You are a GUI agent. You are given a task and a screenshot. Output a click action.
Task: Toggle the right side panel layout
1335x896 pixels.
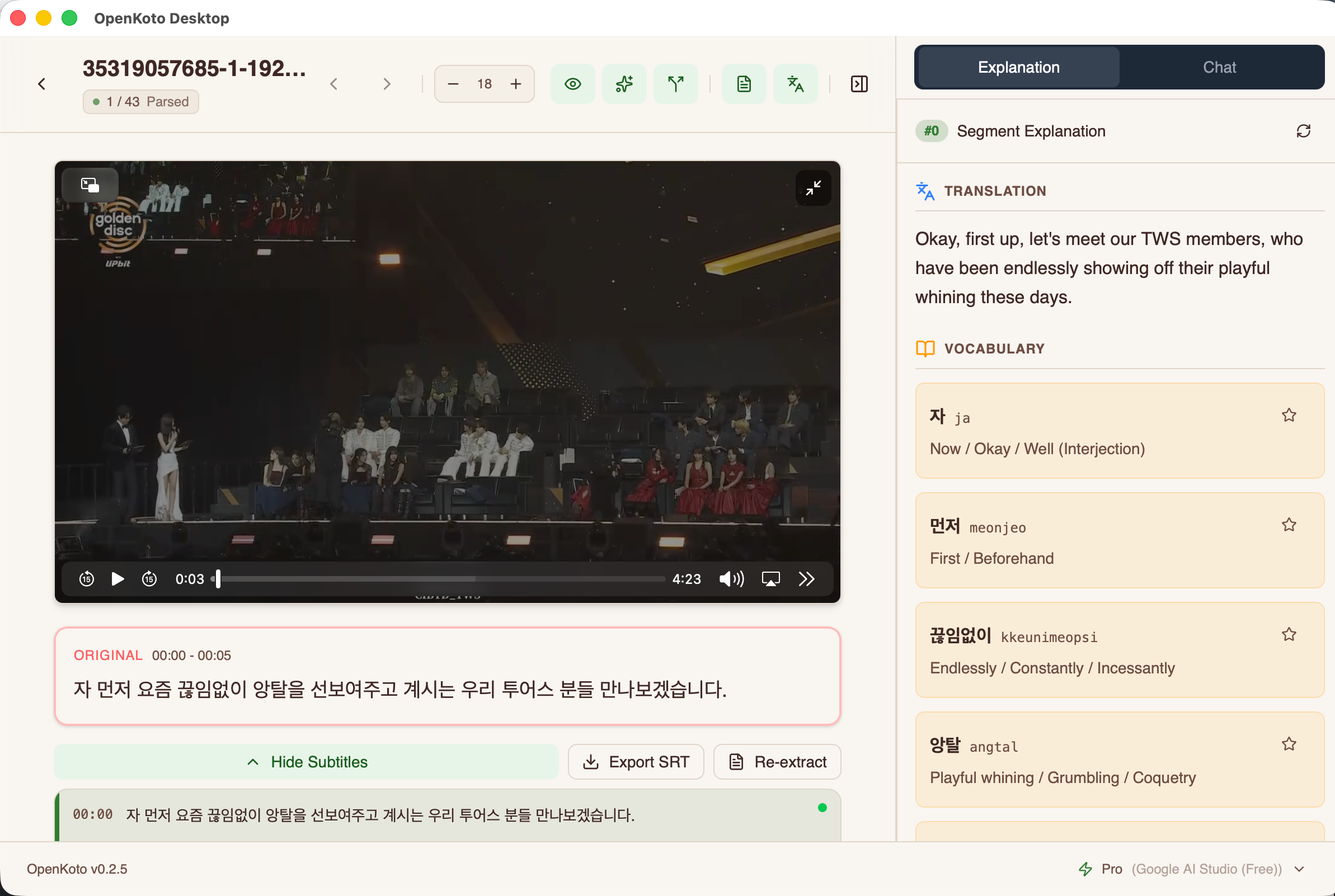click(859, 84)
